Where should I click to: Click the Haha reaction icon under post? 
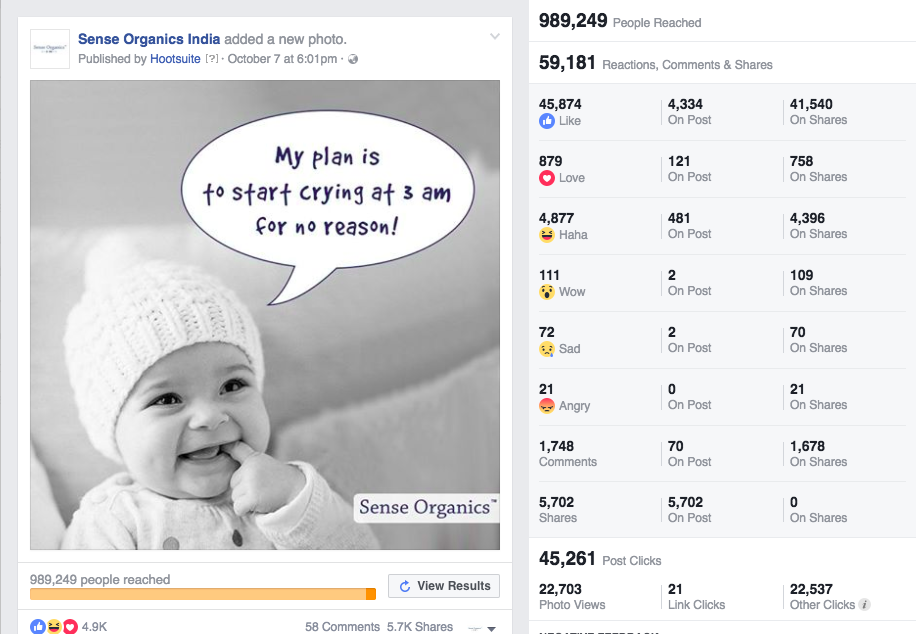coord(54,627)
